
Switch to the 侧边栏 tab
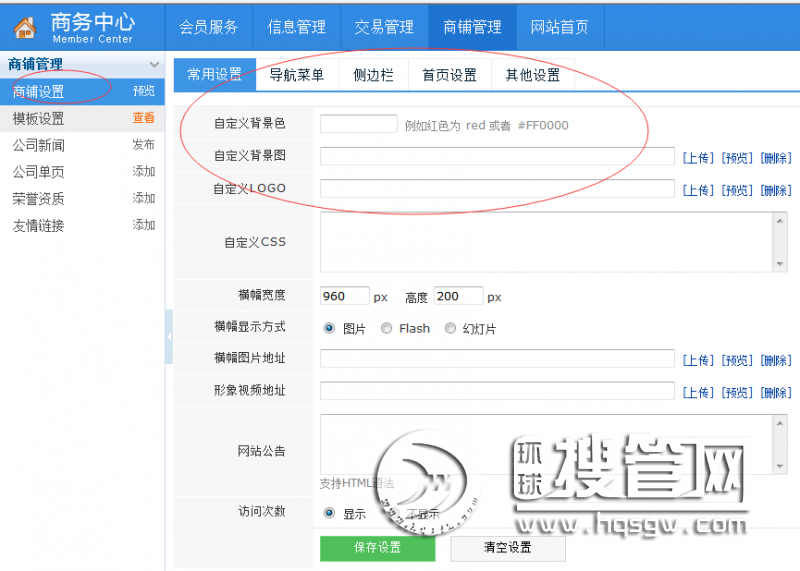372,75
